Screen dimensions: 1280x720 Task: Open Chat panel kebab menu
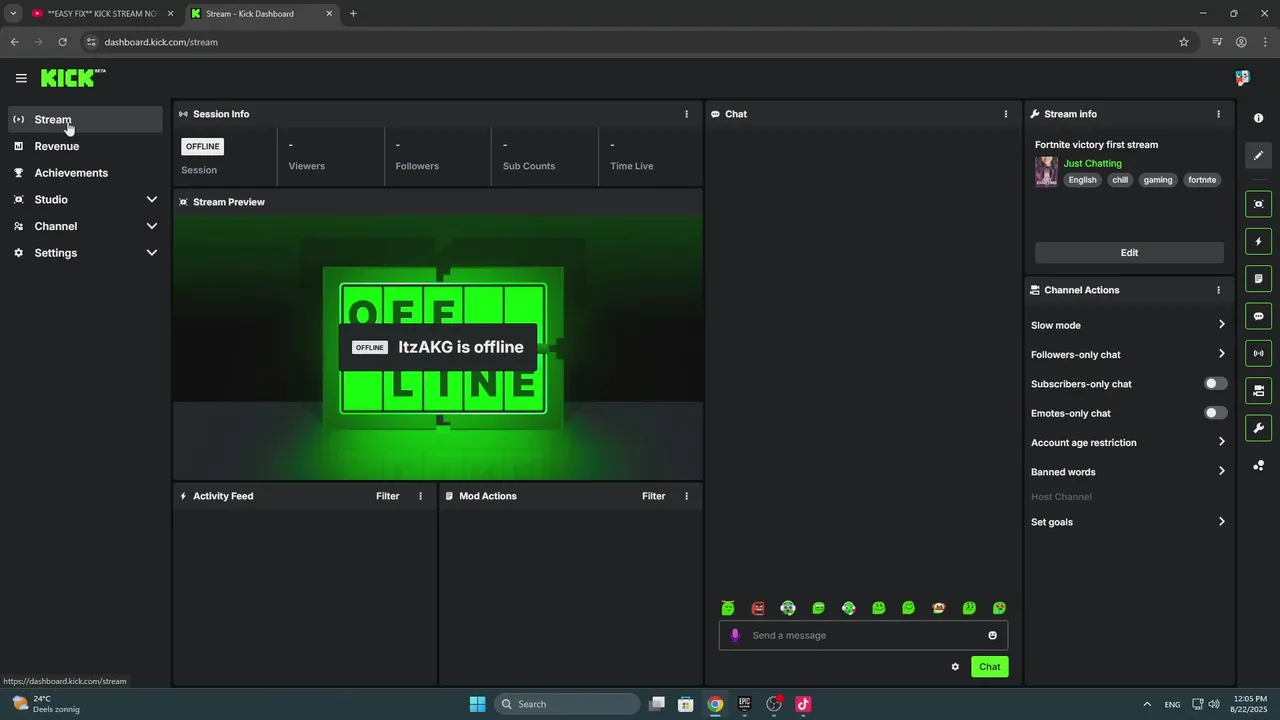tap(1005, 114)
